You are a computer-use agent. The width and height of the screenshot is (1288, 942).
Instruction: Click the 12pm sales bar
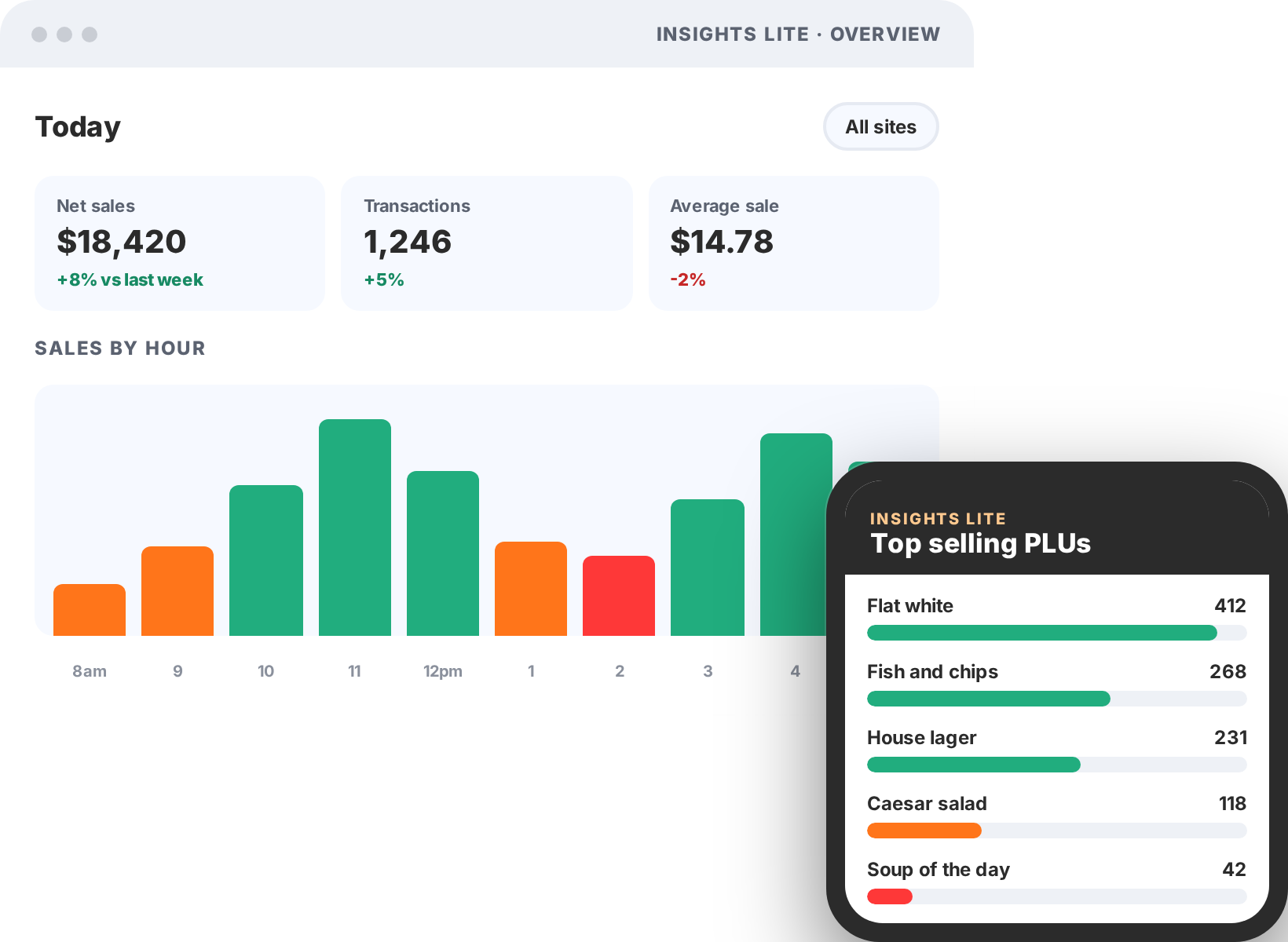pos(443,553)
